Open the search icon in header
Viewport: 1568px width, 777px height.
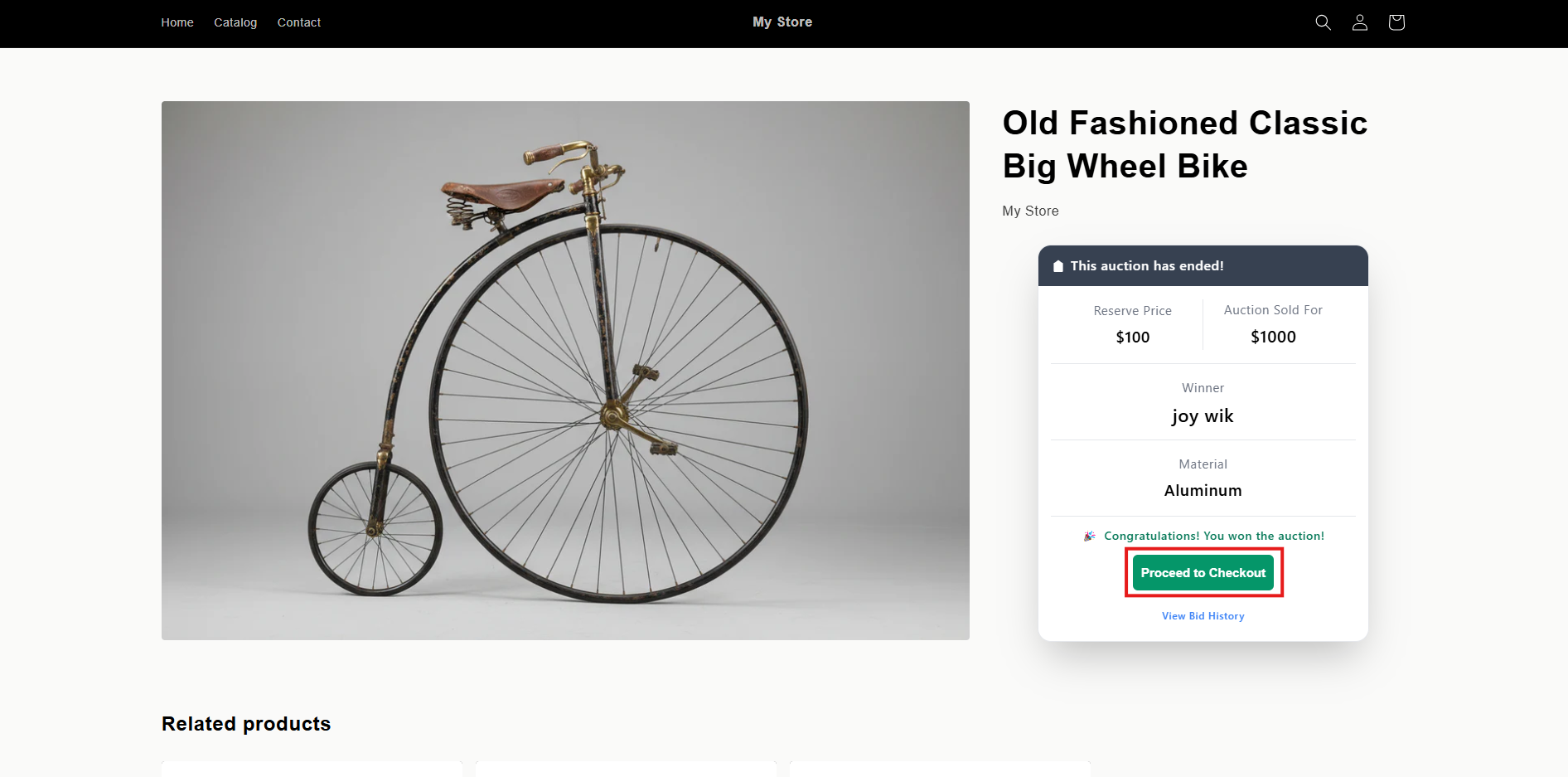1323,22
